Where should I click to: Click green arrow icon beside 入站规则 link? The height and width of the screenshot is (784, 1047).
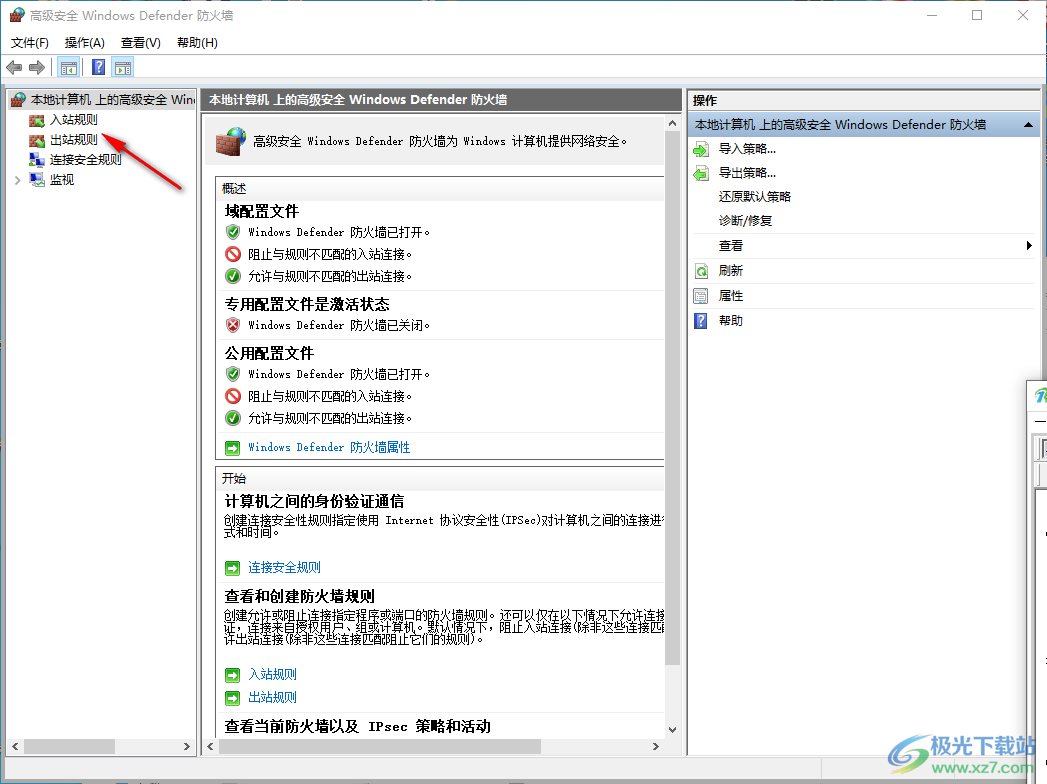click(232, 675)
